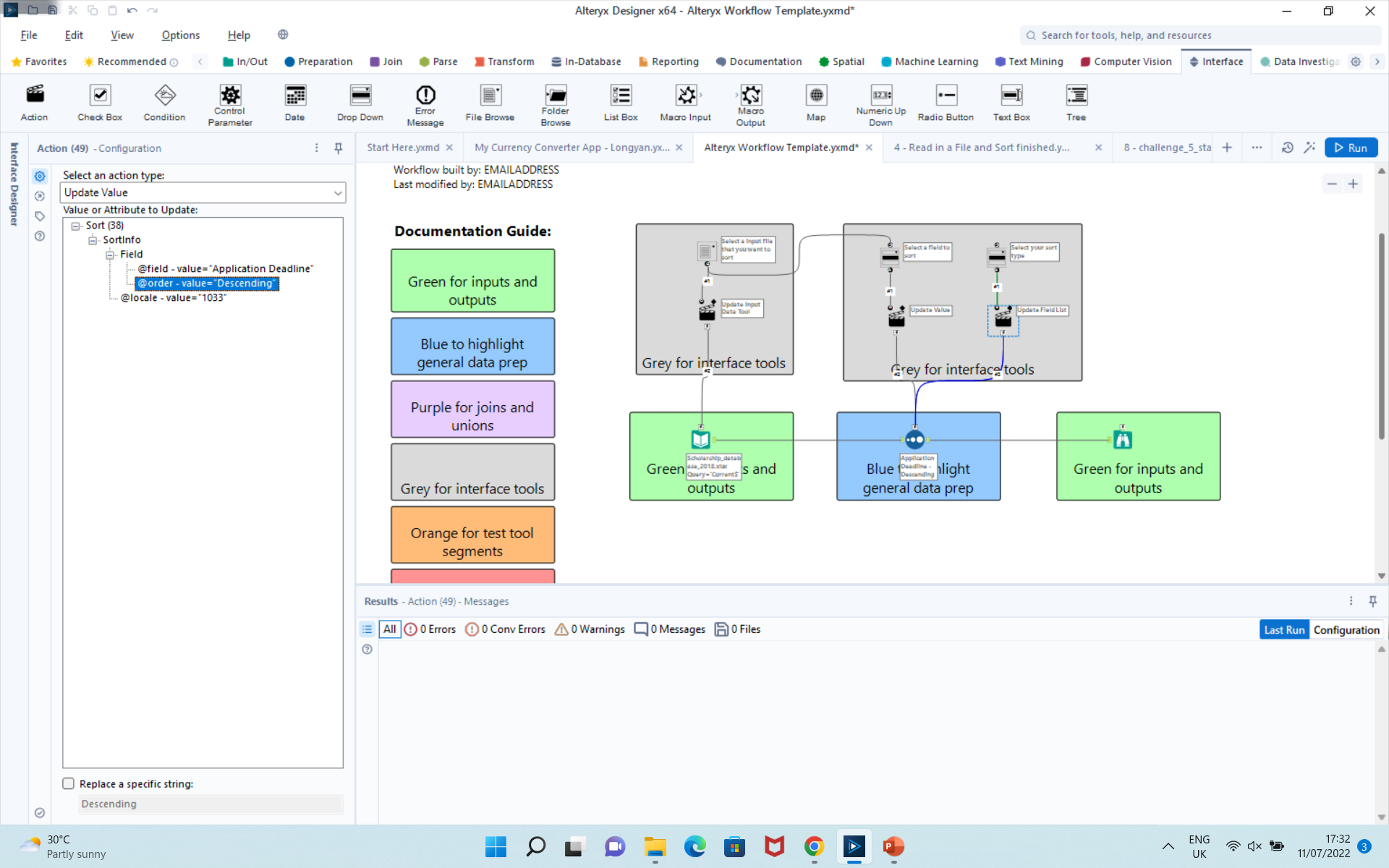Click the Run button
1389x868 pixels.
point(1351,147)
